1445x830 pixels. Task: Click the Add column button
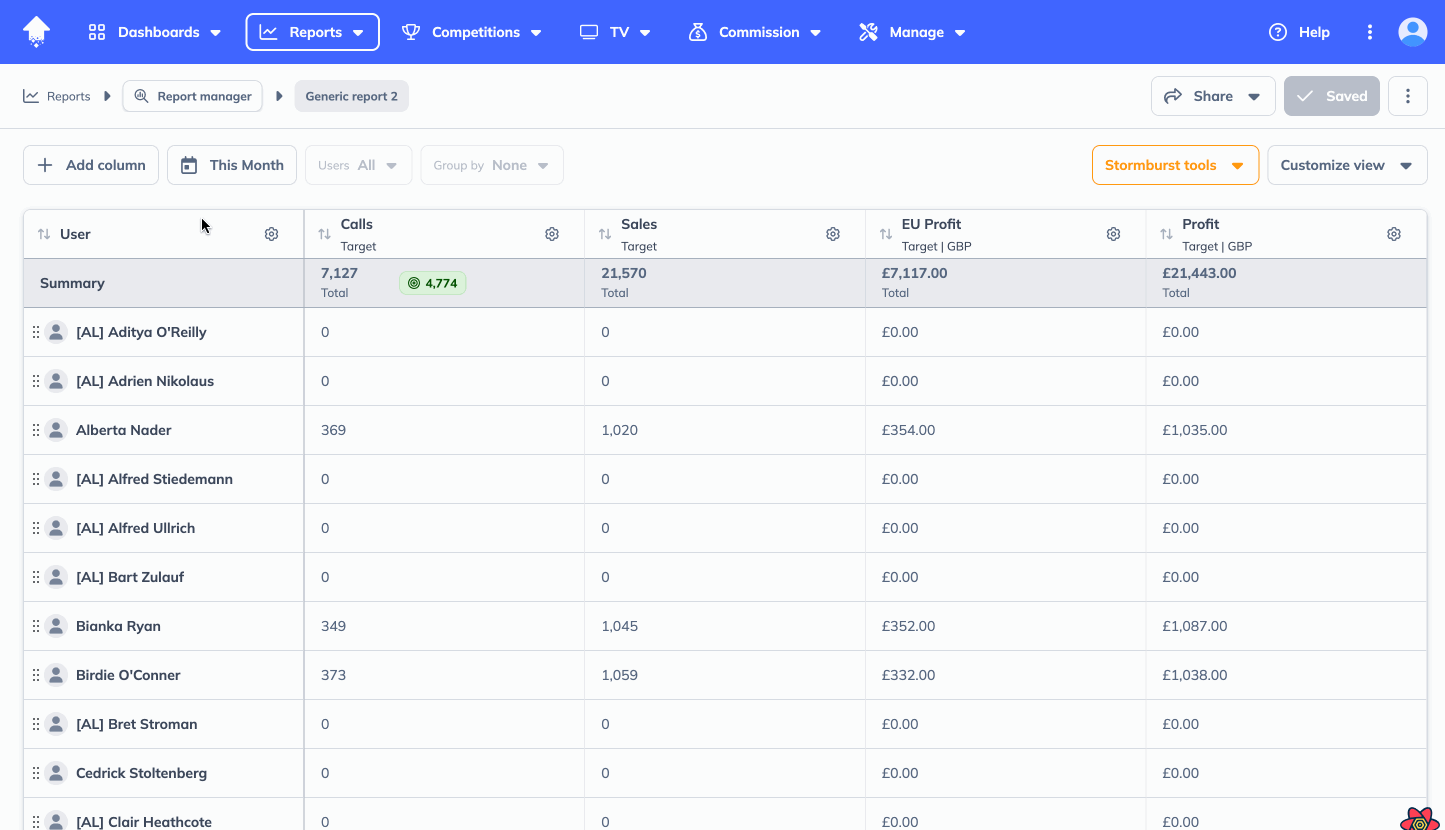(x=91, y=165)
